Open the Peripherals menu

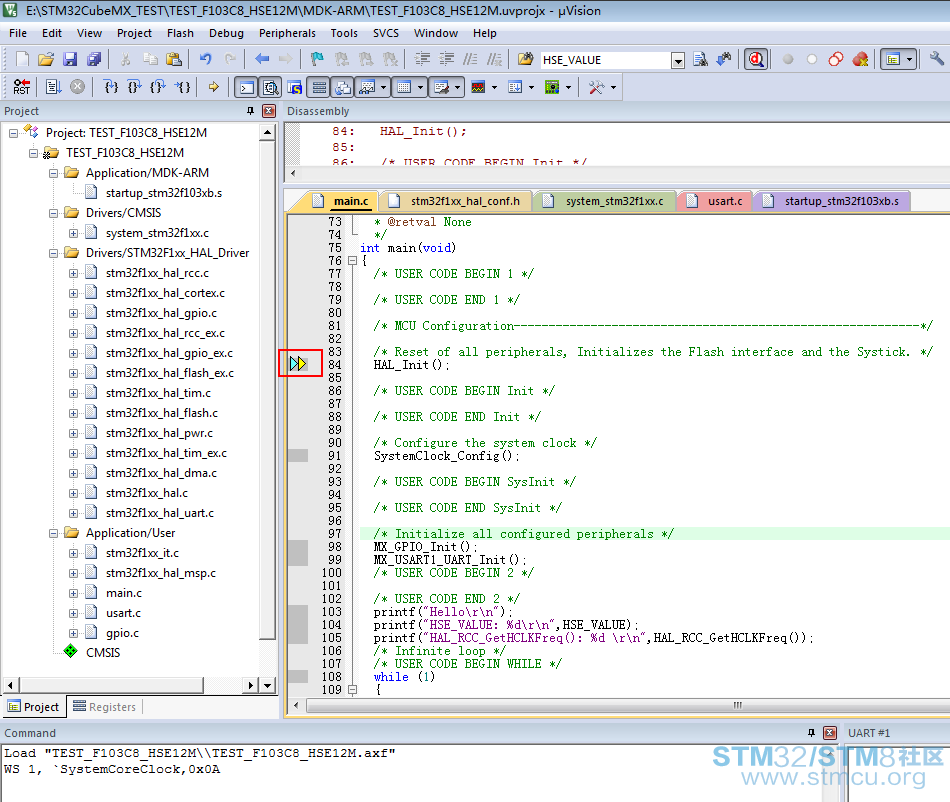click(287, 33)
